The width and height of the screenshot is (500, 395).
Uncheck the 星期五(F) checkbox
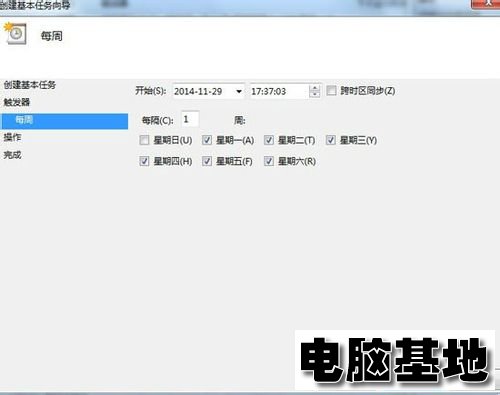[207, 161]
